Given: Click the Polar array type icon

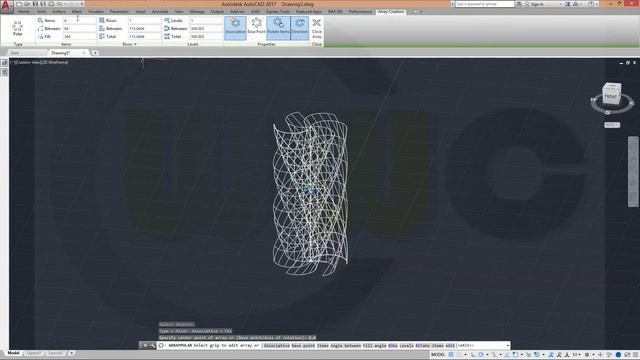Looking at the screenshot, I should [x=18, y=29].
